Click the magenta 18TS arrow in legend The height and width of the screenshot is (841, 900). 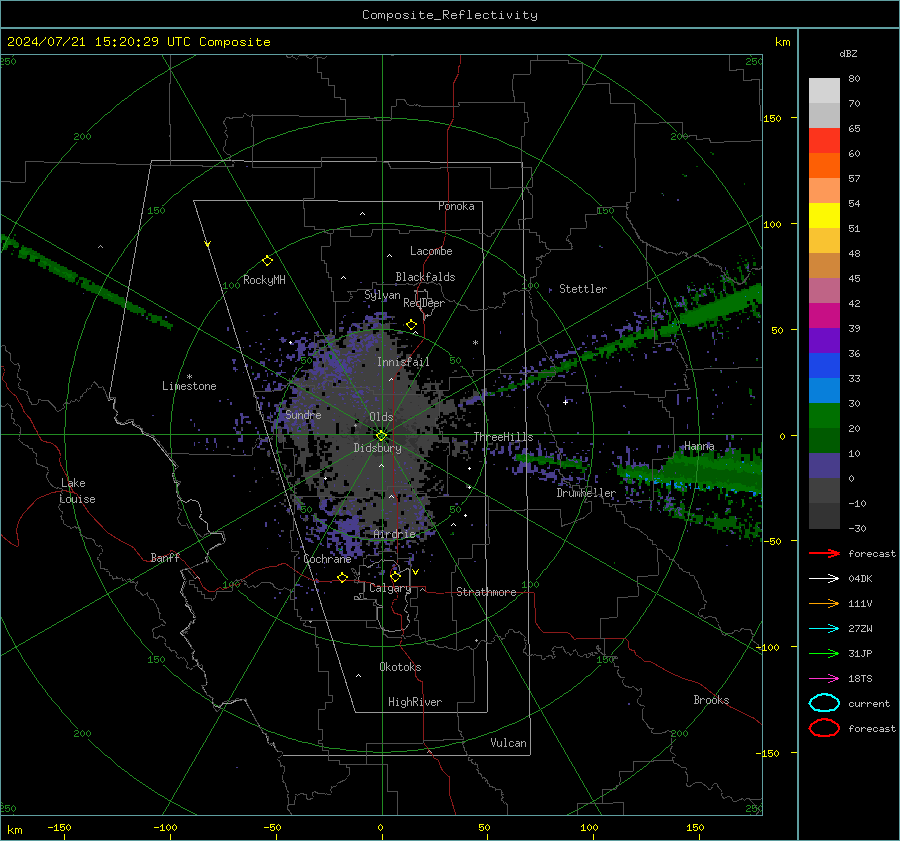pyautogui.click(x=824, y=679)
